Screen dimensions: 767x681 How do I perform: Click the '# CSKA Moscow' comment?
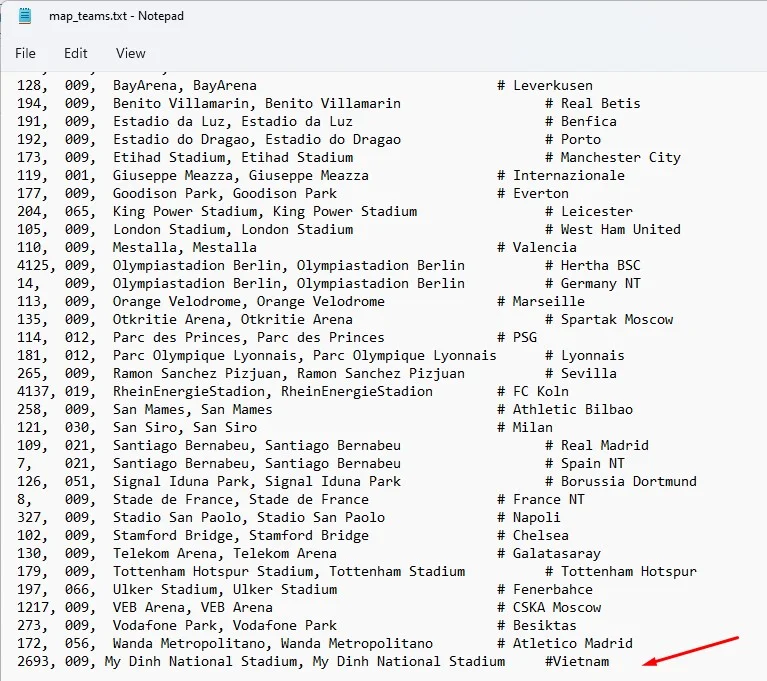[x=549, y=608]
